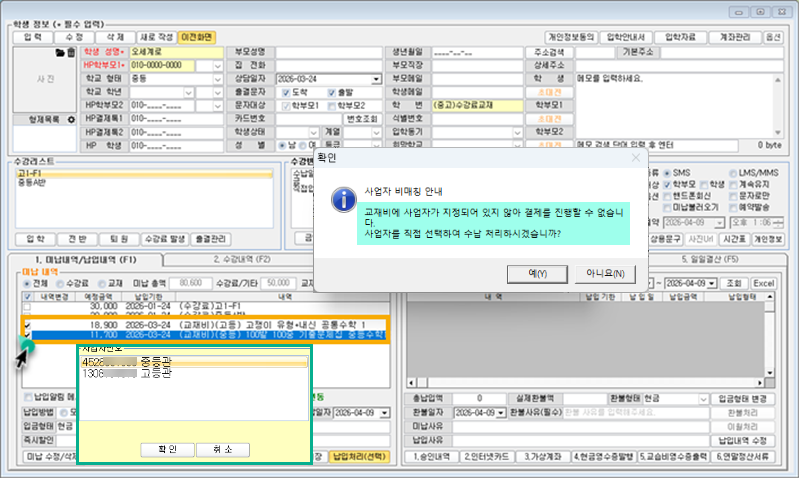Screen dimensions: 800x479
Task: Click the blue info icon in the dialog
Action: point(341,195)
